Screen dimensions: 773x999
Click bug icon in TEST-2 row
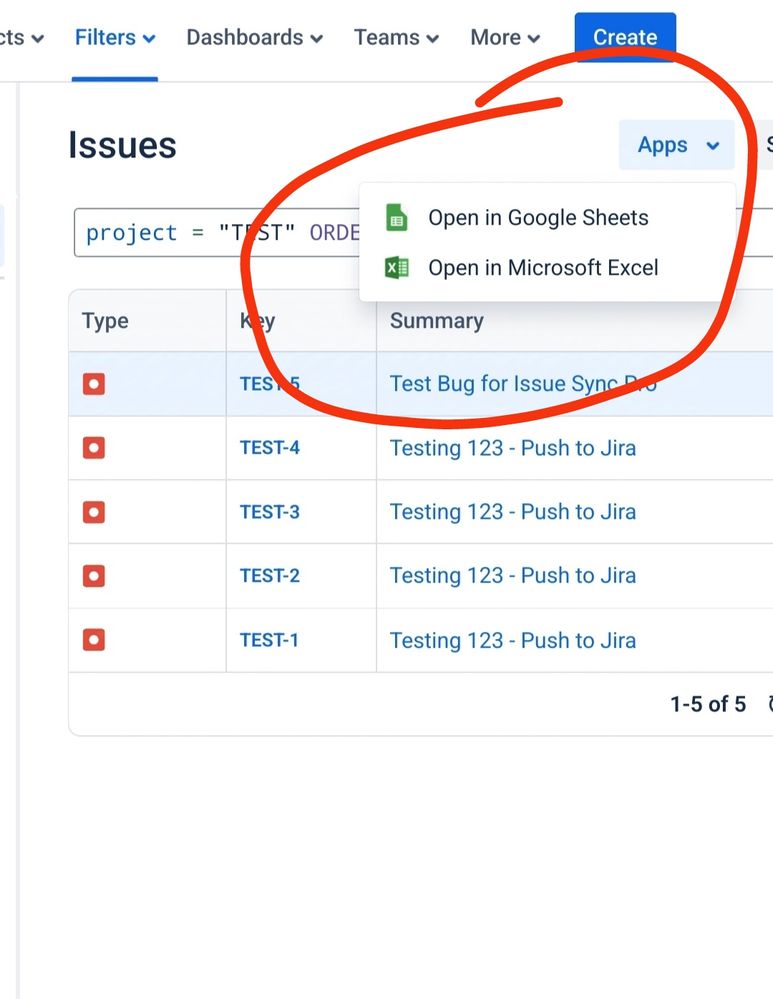[94, 576]
